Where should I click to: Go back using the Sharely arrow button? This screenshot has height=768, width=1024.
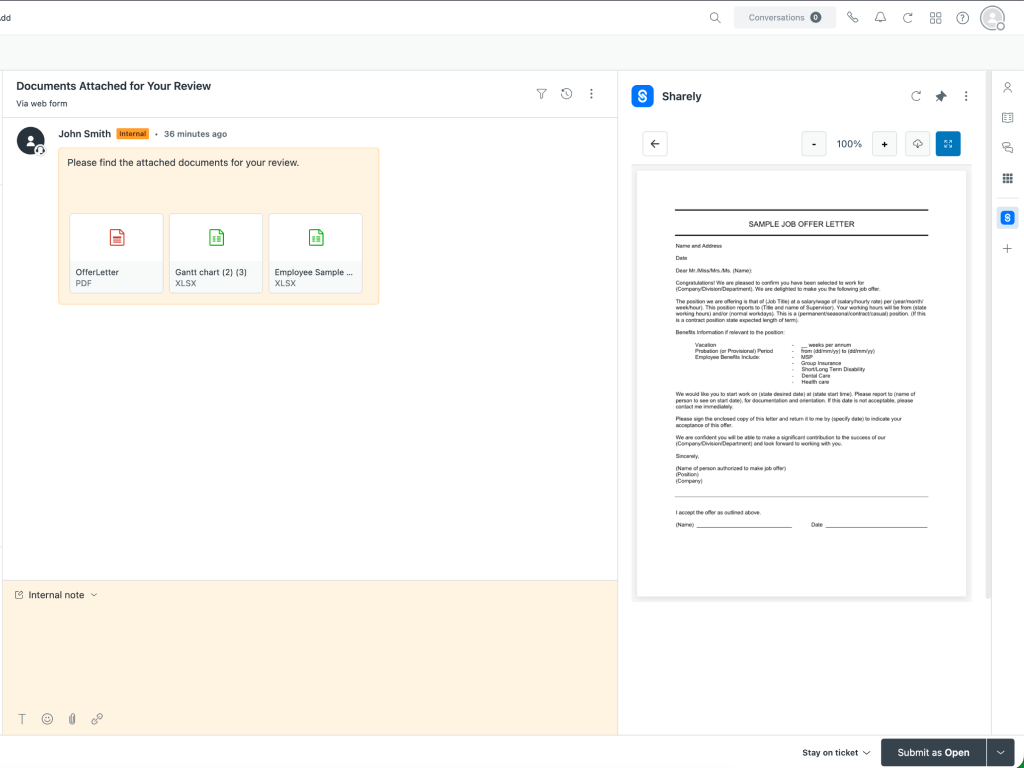click(655, 144)
